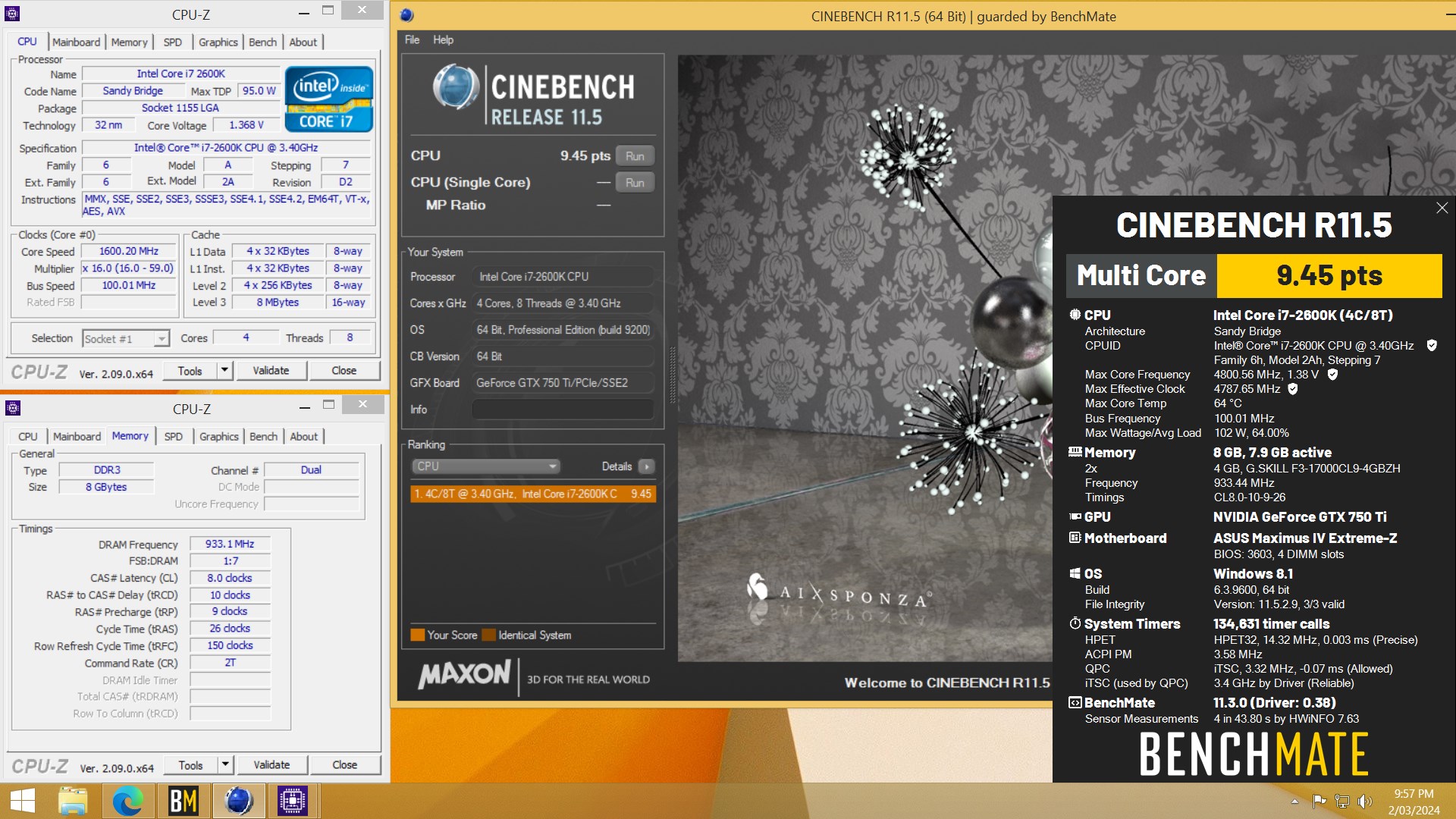1456x819 pixels.
Task: Click Max Effective Clock verified shield icon
Action: tap(1293, 388)
